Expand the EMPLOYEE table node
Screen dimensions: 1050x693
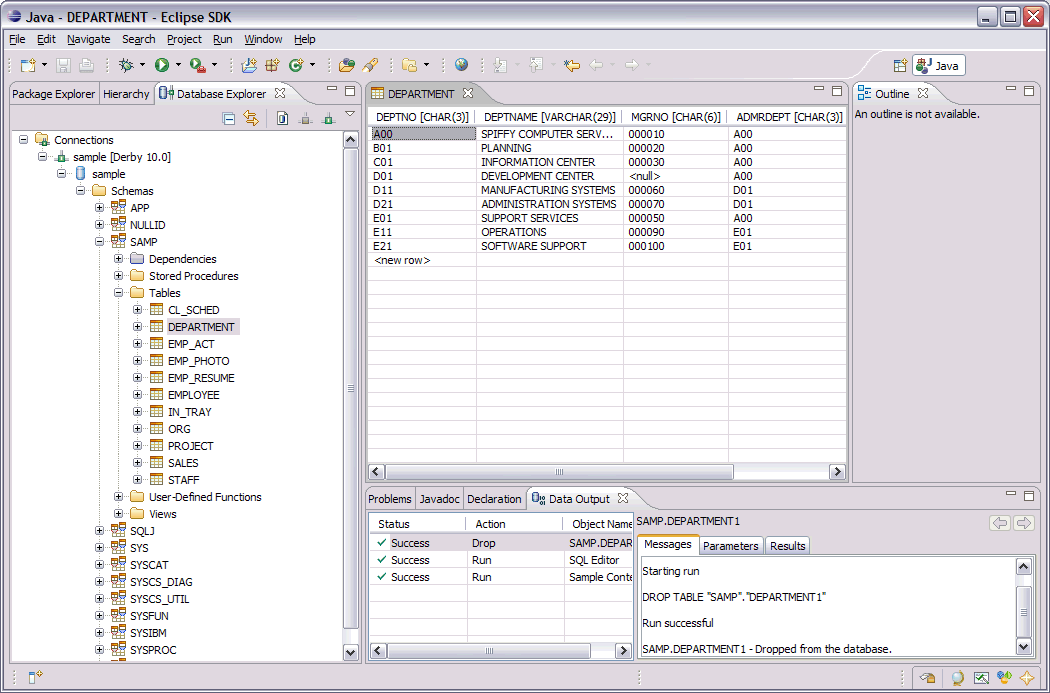click(x=138, y=395)
